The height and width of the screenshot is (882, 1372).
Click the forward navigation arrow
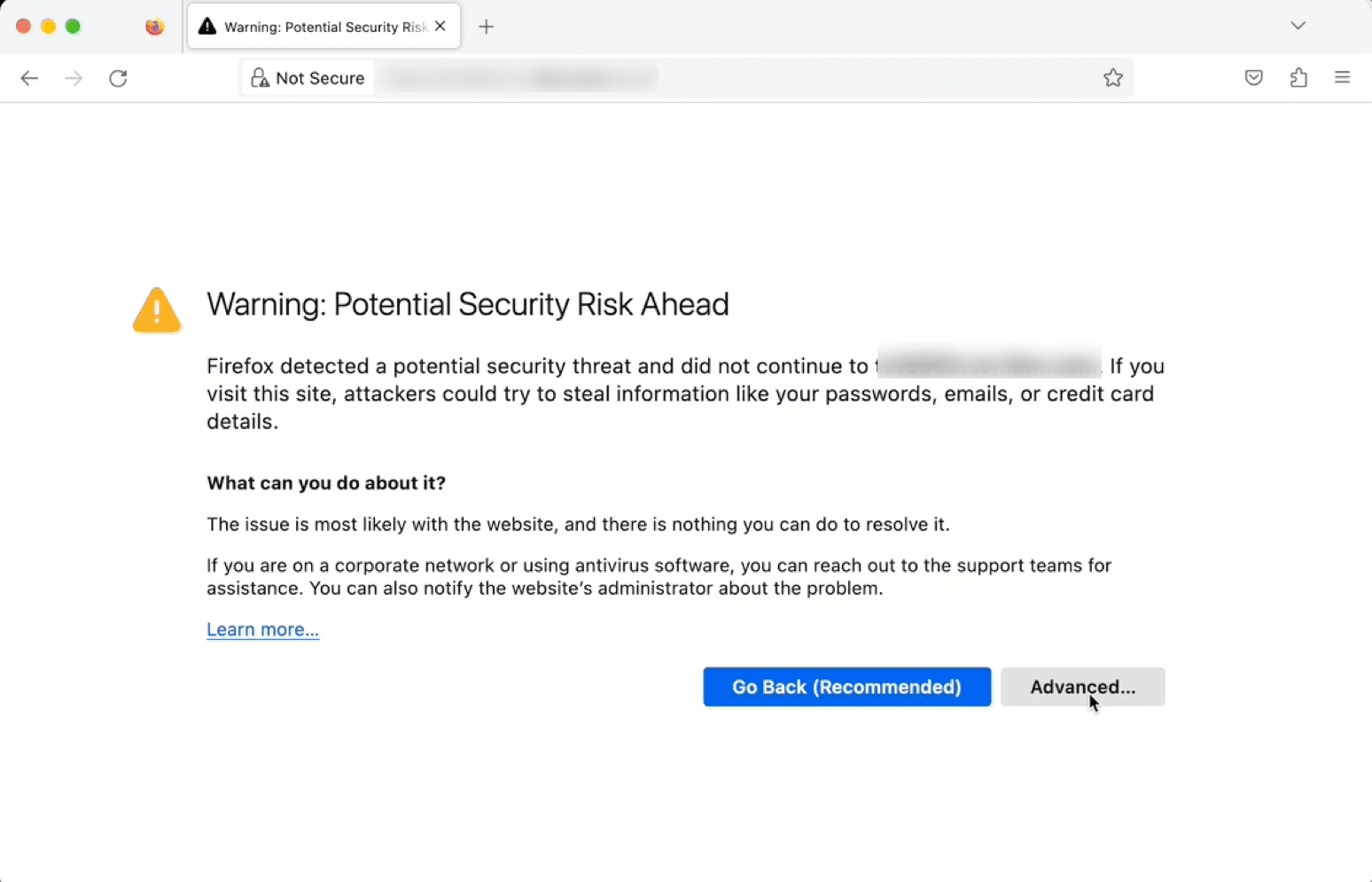[74, 78]
